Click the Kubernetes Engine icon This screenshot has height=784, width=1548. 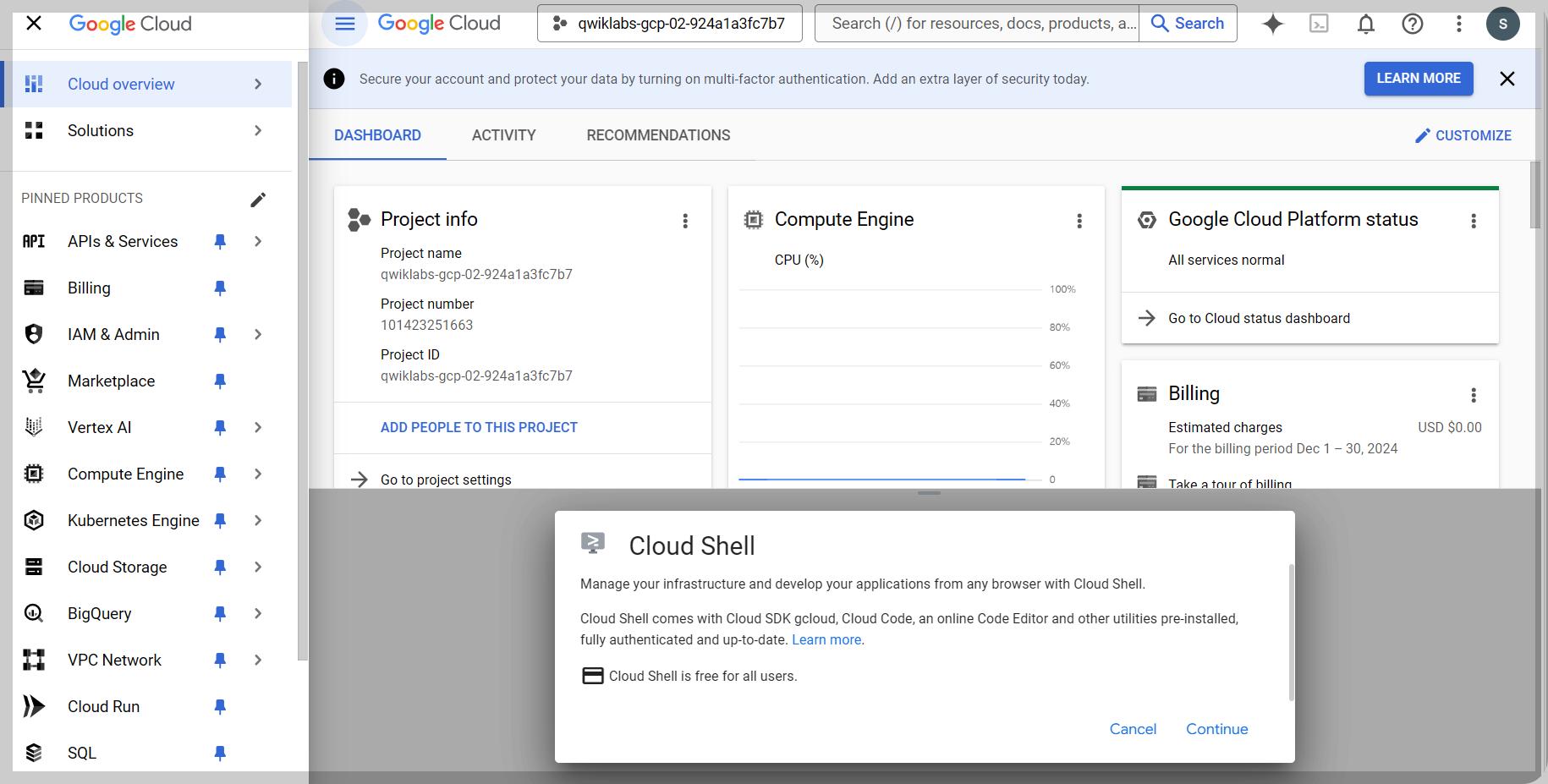coord(34,520)
